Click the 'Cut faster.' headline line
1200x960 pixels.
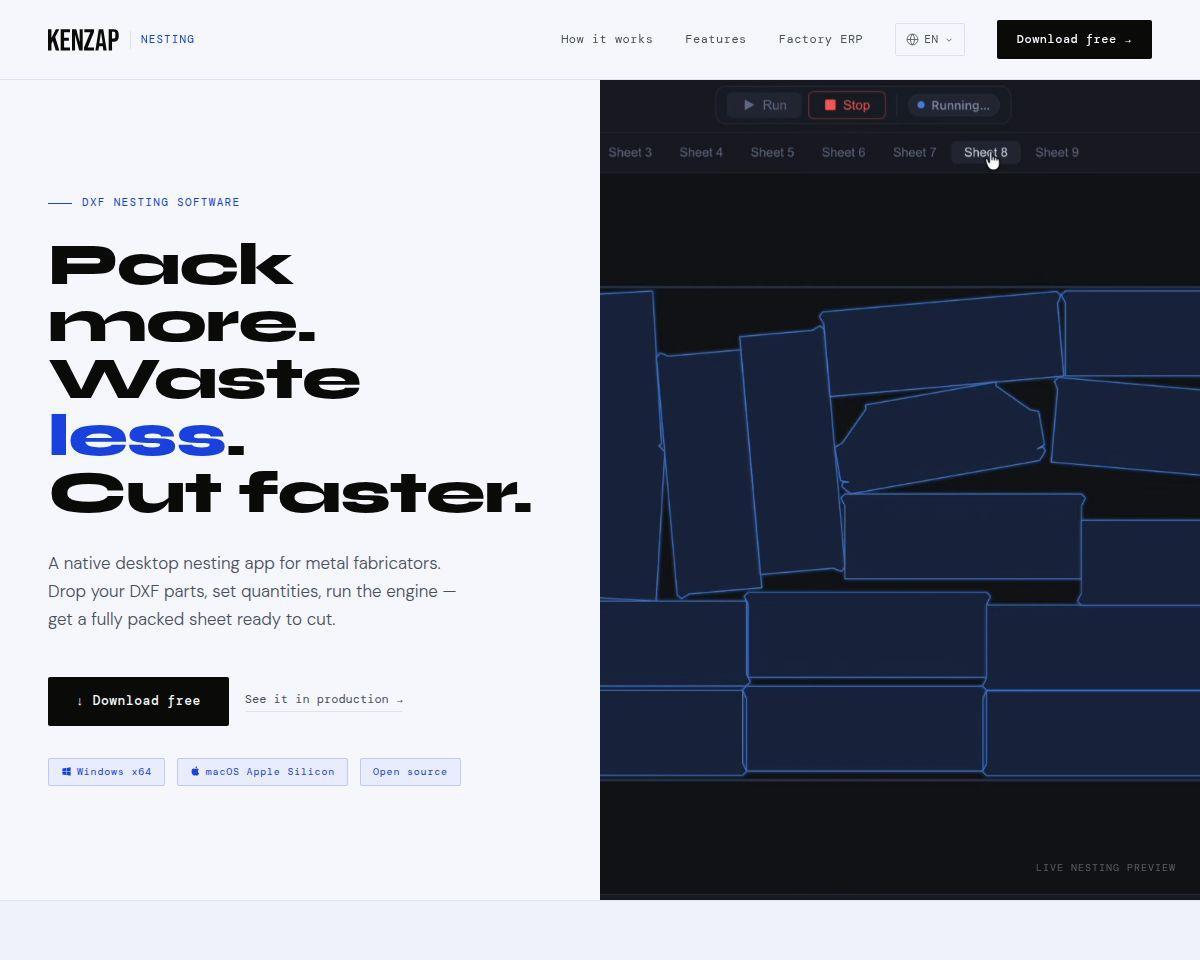291,493
